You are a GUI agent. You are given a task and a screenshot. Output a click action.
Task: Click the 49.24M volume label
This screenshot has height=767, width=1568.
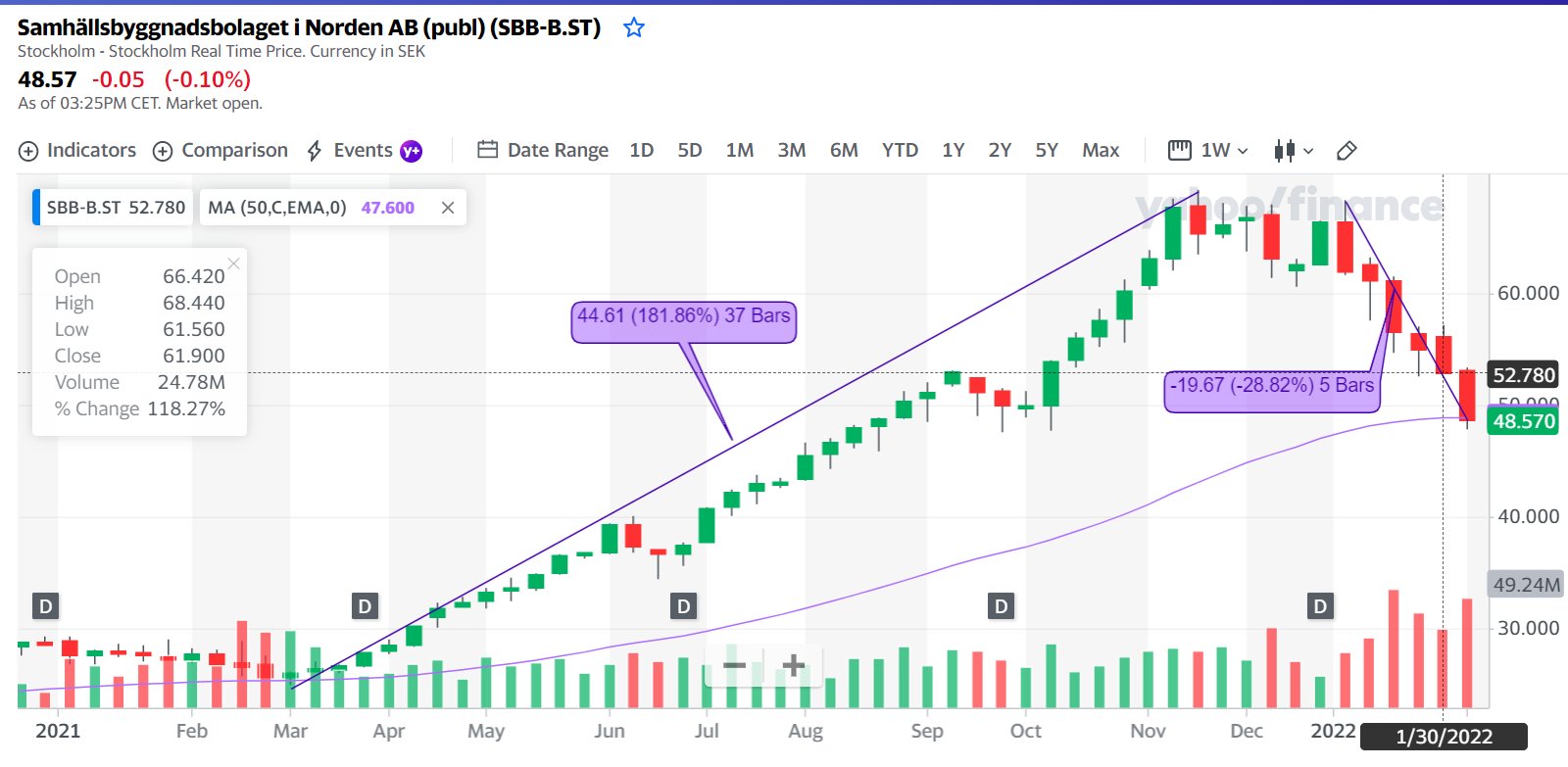pos(1525,585)
